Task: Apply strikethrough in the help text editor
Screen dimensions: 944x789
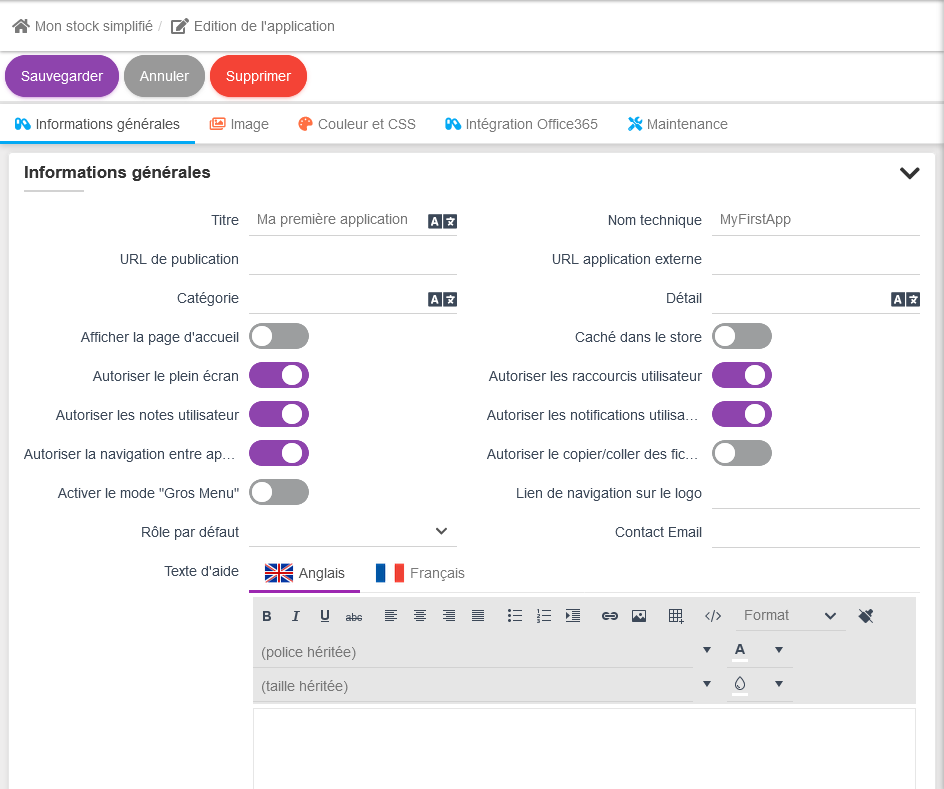Action: tap(354, 616)
